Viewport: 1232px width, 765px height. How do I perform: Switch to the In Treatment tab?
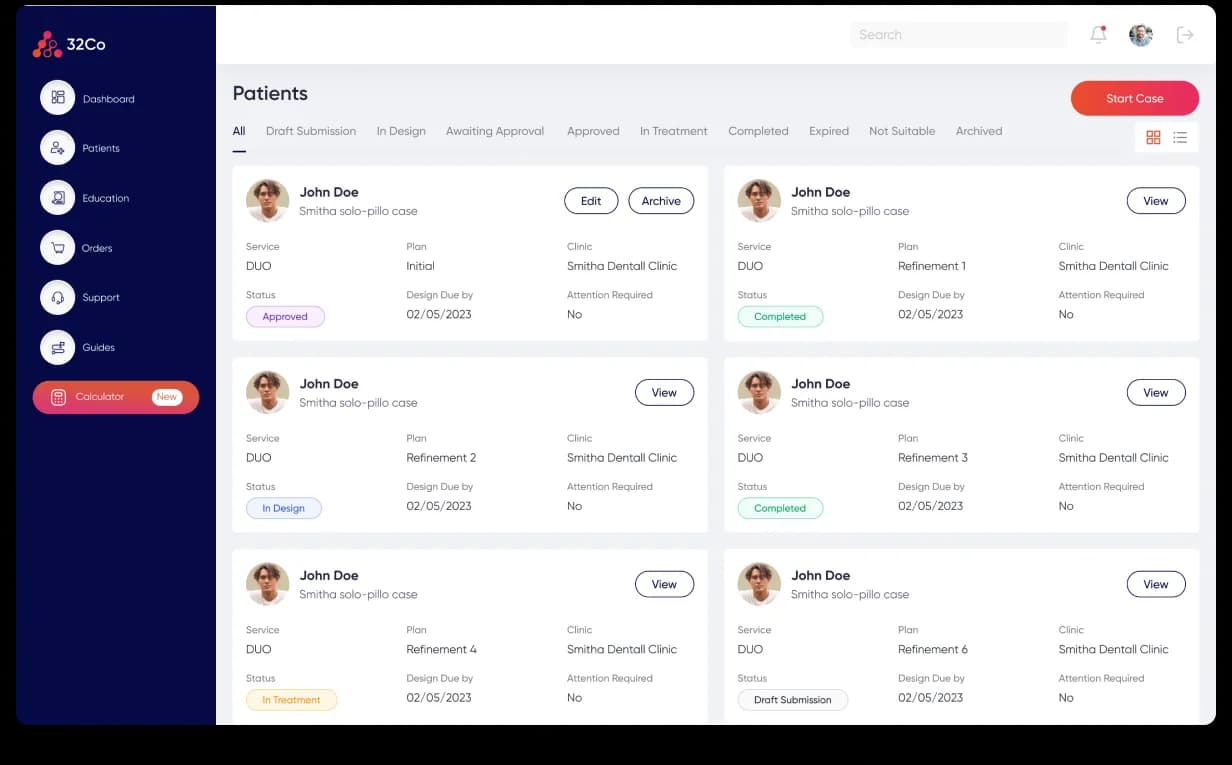click(674, 131)
